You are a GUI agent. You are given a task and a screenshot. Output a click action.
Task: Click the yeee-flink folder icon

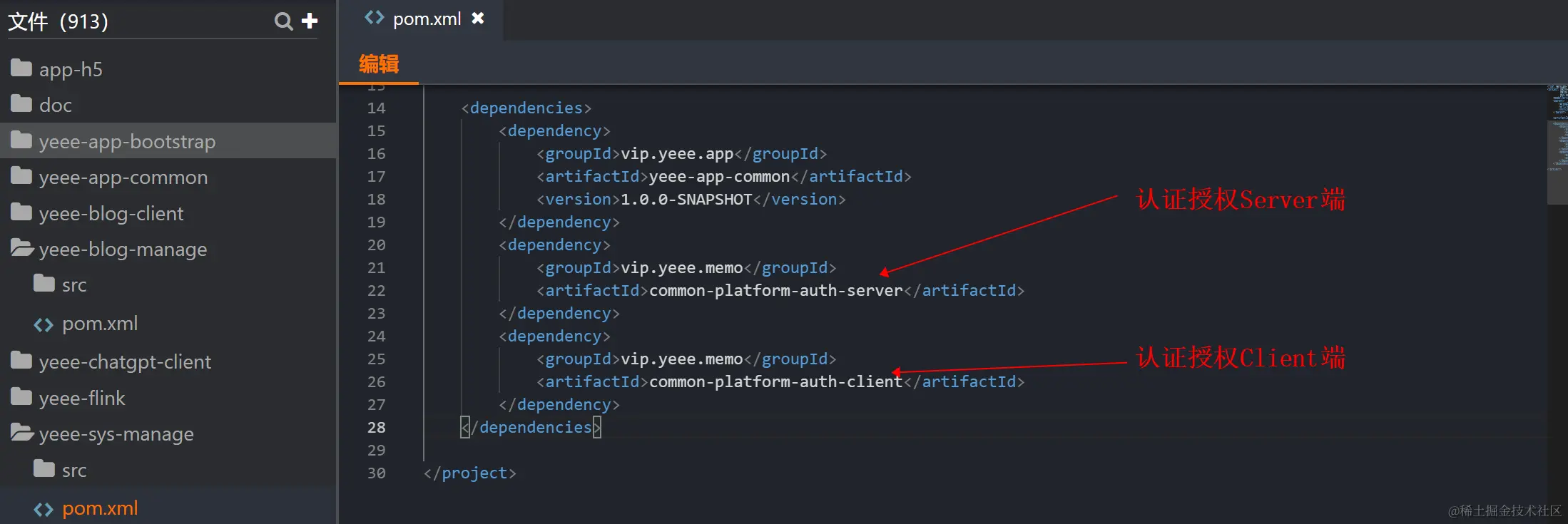coord(21,397)
